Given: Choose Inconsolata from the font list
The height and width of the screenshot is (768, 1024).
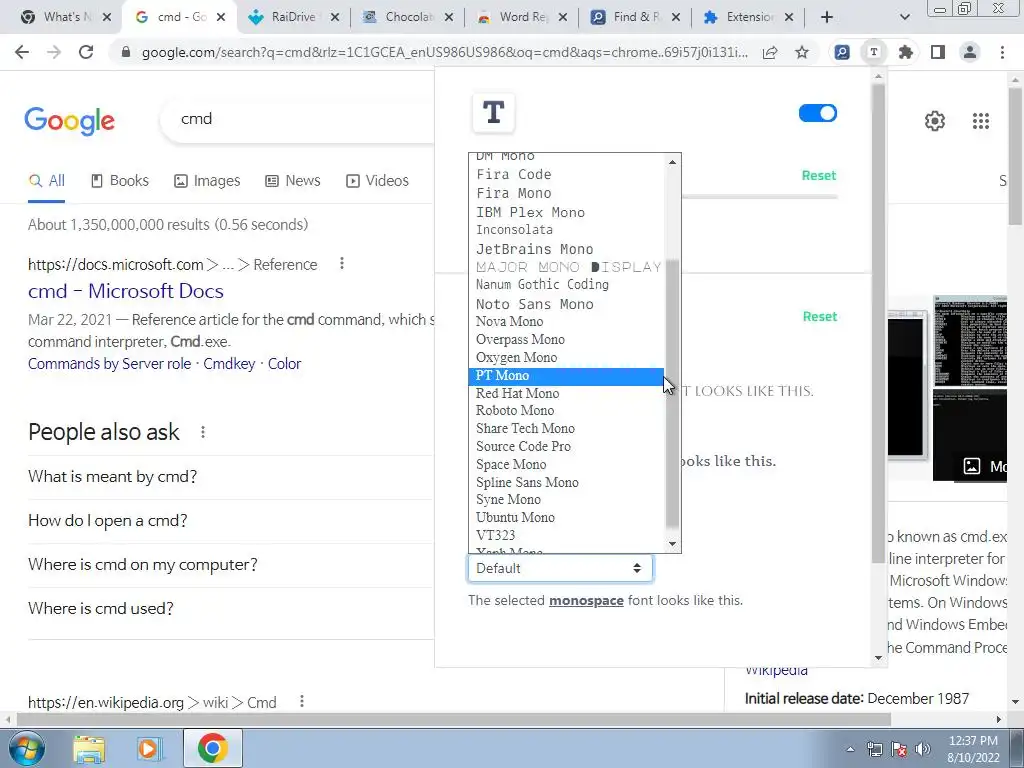Looking at the screenshot, I should [566, 230].
